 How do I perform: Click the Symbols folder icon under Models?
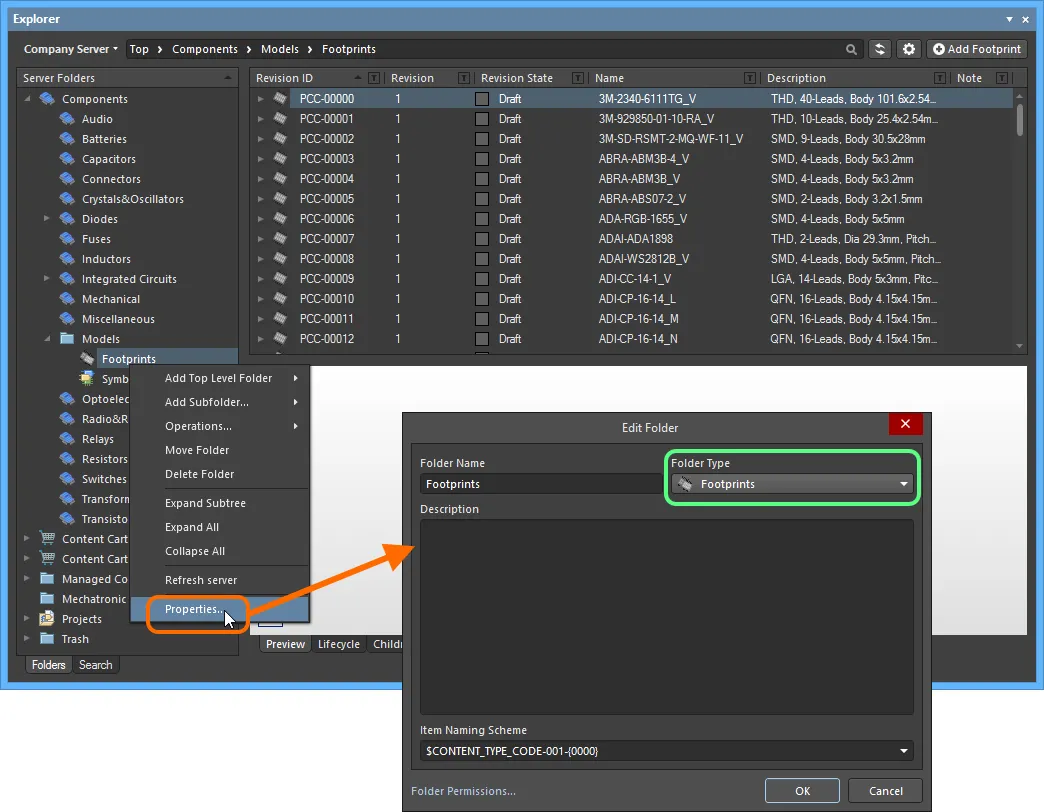(x=87, y=379)
